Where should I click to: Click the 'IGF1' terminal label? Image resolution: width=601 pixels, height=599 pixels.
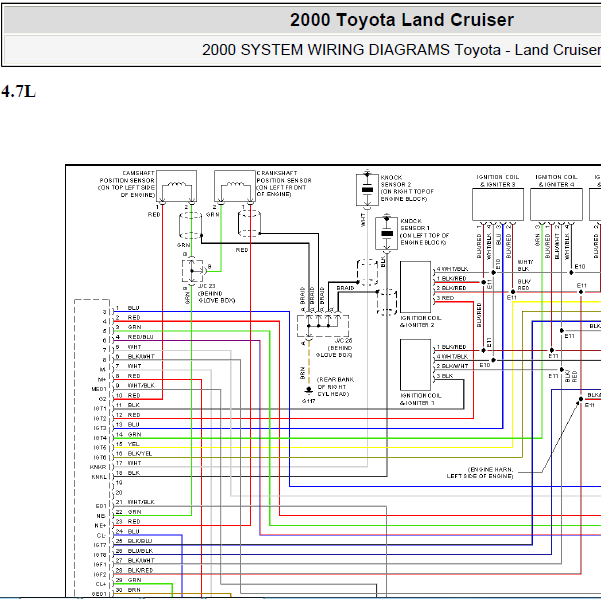pos(100,565)
